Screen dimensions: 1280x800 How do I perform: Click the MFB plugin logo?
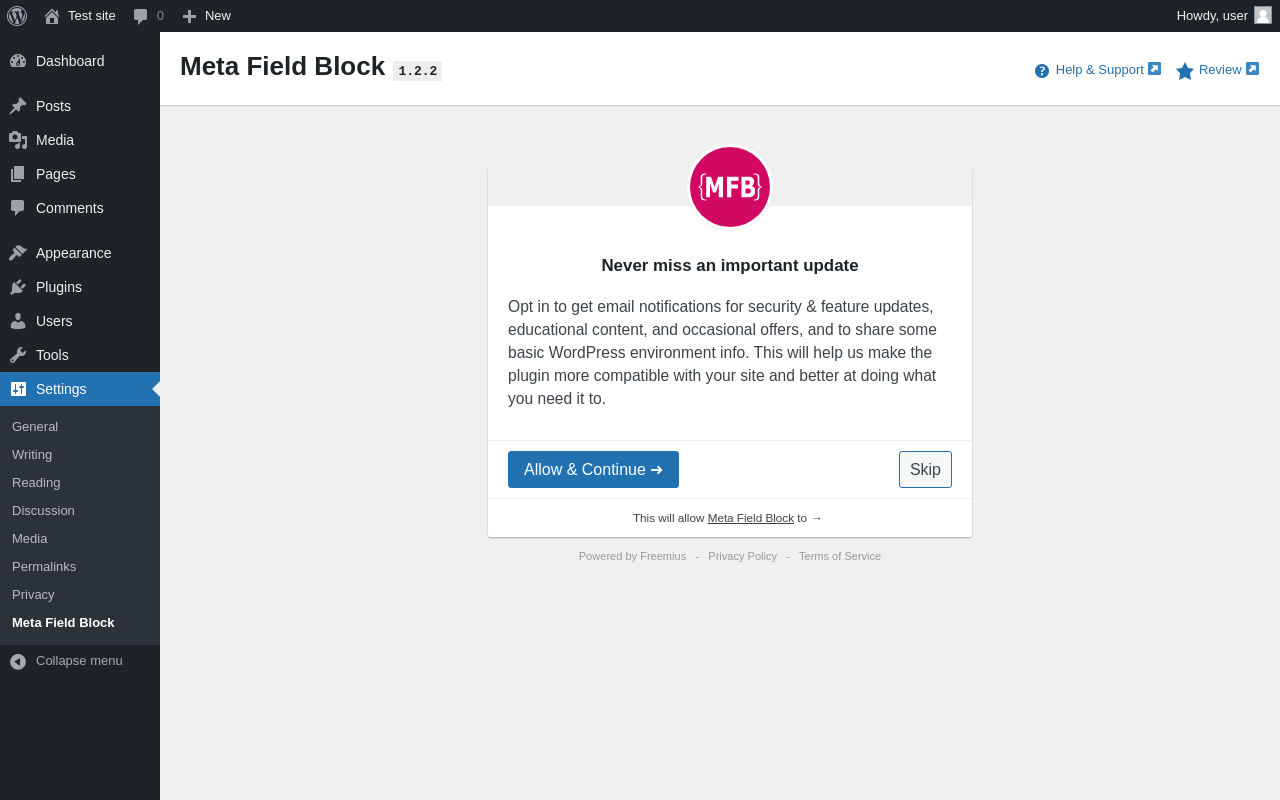coord(730,187)
